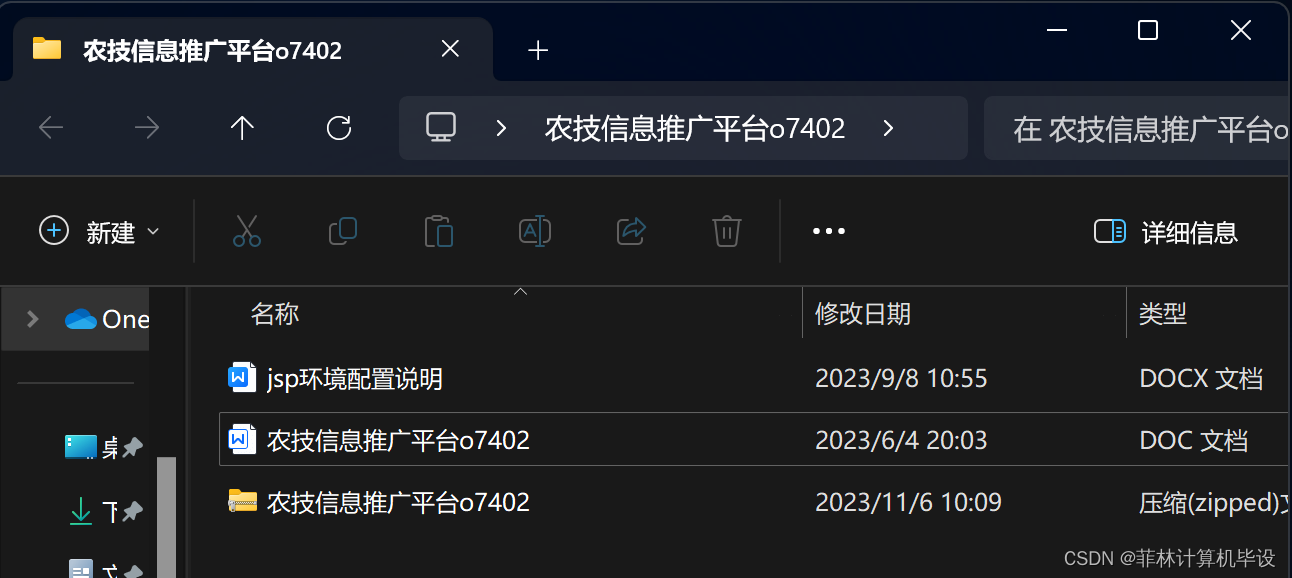Image resolution: width=1292 pixels, height=578 pixels.
Task: Click the Rename icon in toolbar
Action: [x=535, y=231]
